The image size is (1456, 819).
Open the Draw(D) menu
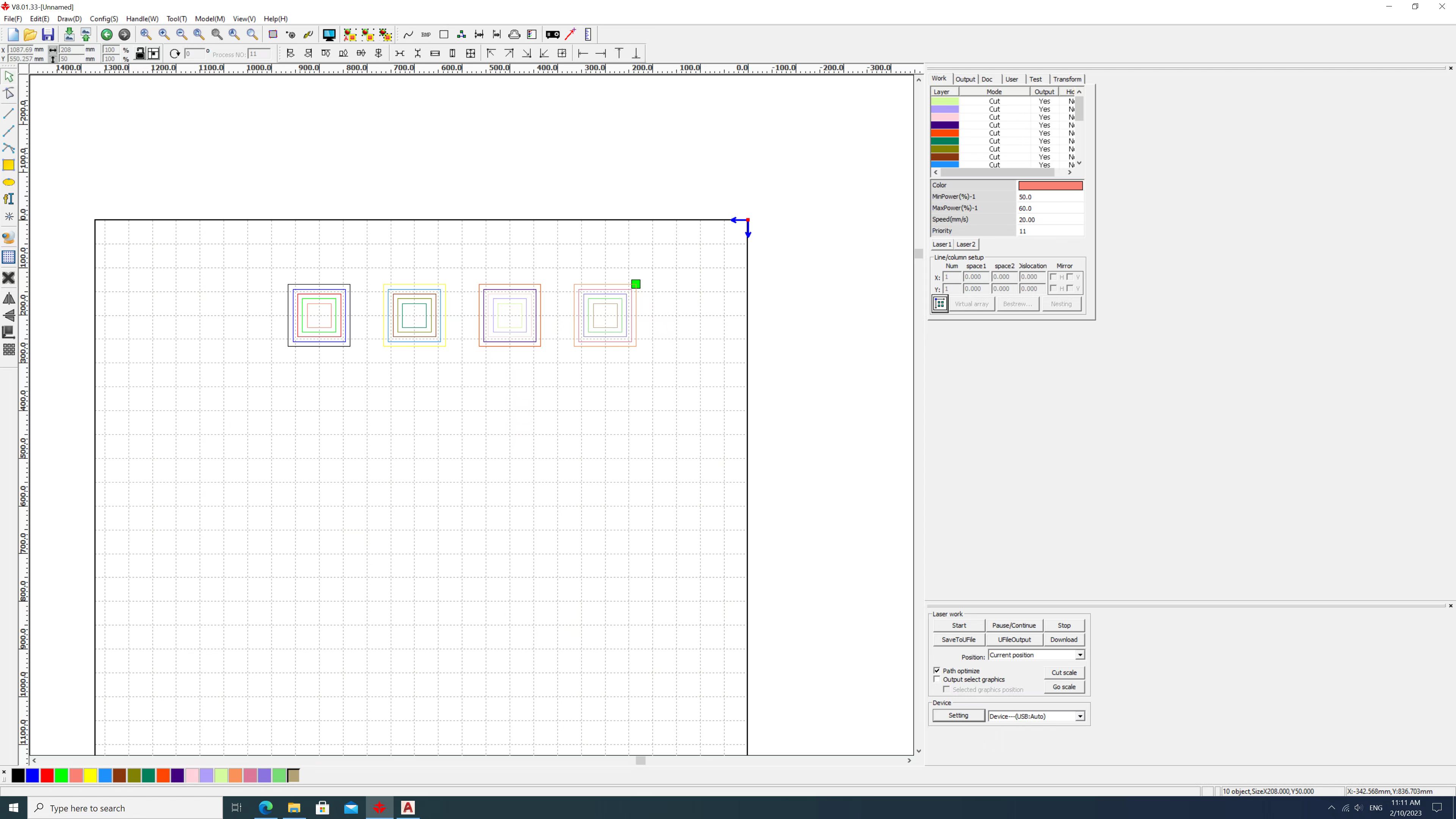tap(69, 19)
